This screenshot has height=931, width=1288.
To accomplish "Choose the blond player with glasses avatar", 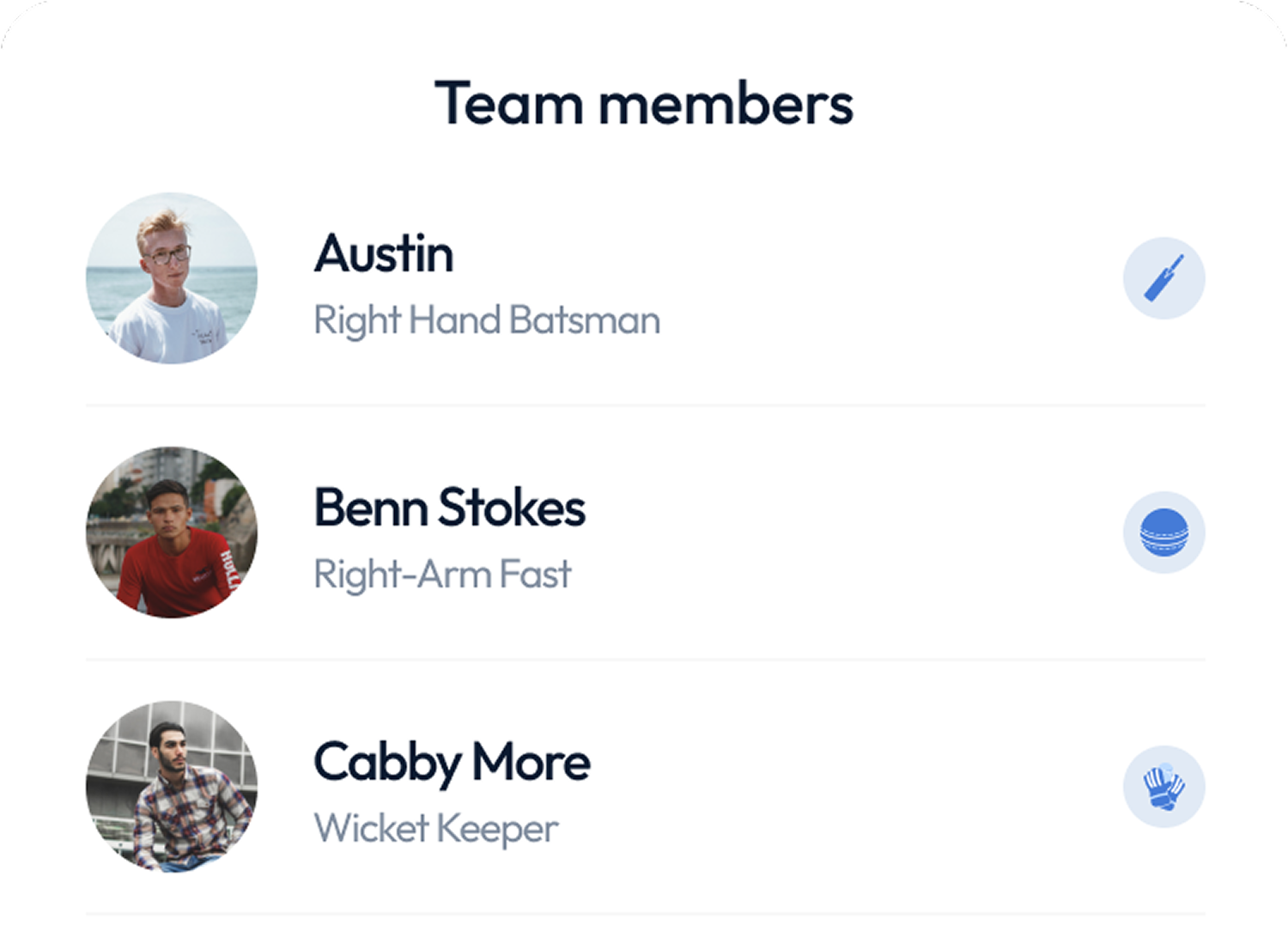I will [x=172, y=278].
